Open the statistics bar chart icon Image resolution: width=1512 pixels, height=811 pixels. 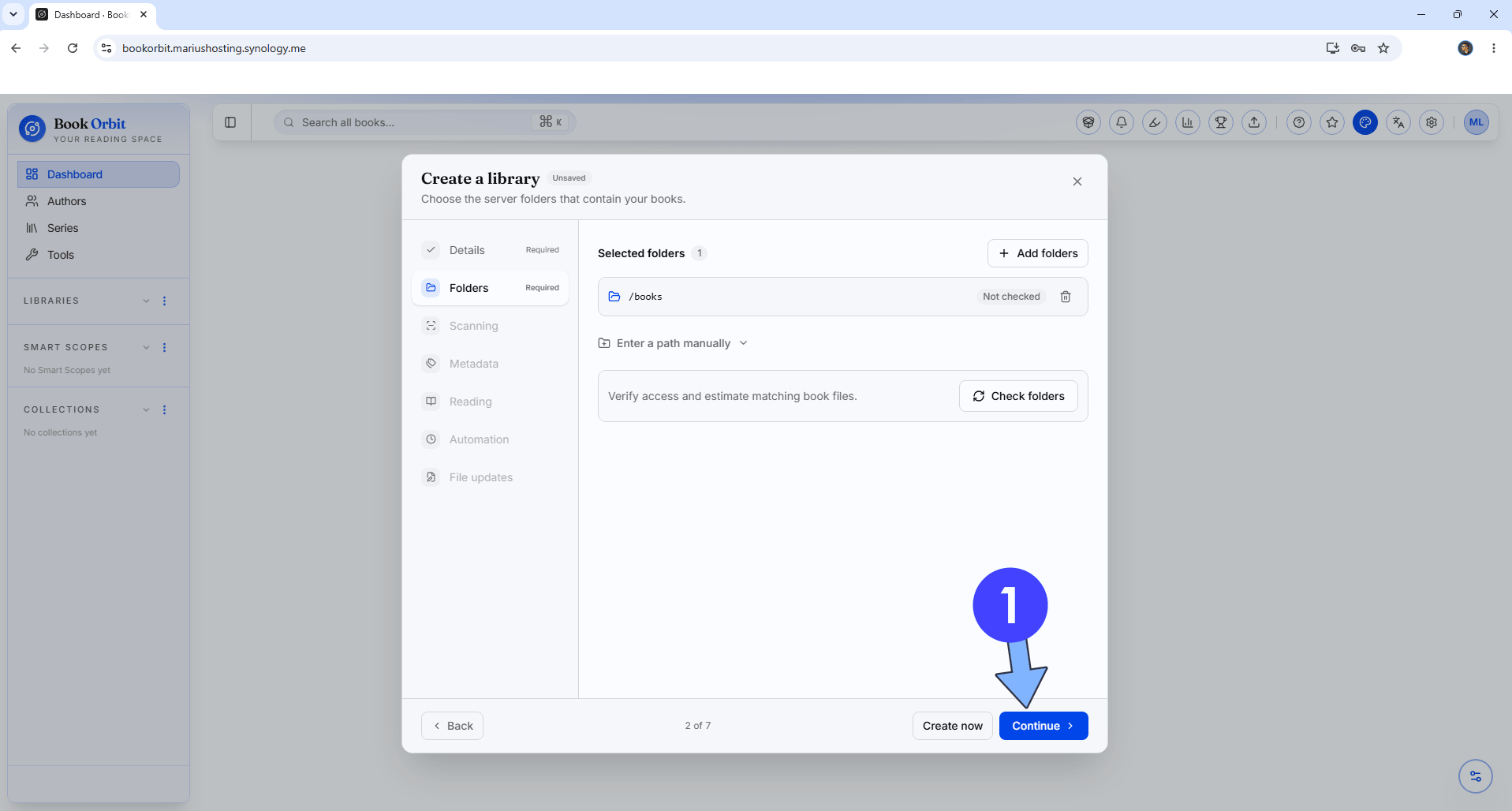click(x=1188, y=122)
